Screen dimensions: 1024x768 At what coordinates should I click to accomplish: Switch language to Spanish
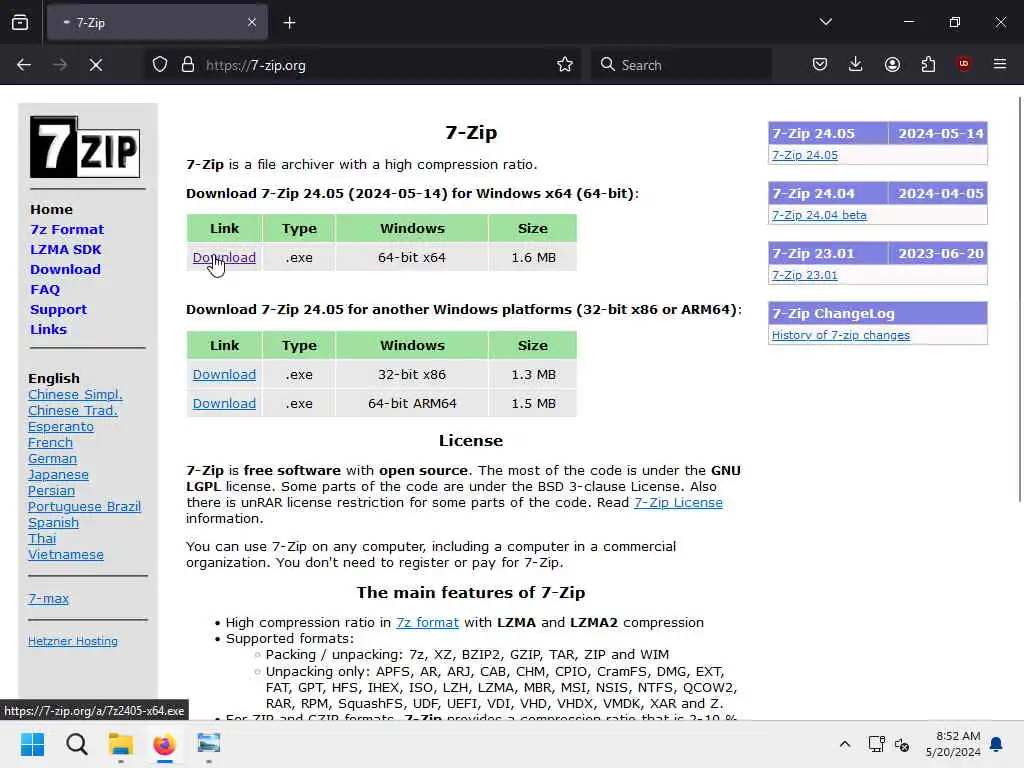[54, 523]
